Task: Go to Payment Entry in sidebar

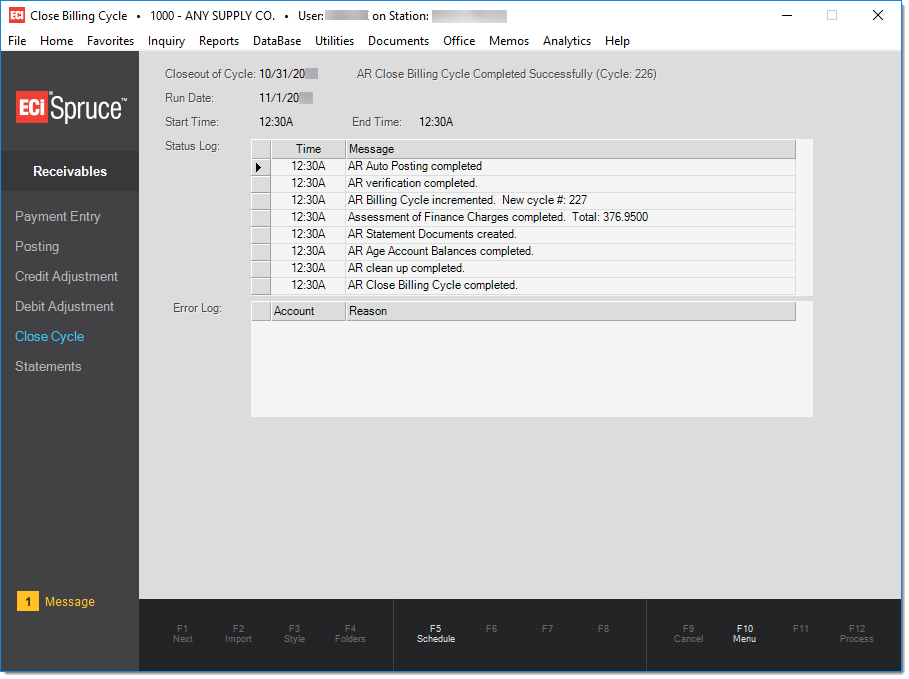Action: [57, 216]
